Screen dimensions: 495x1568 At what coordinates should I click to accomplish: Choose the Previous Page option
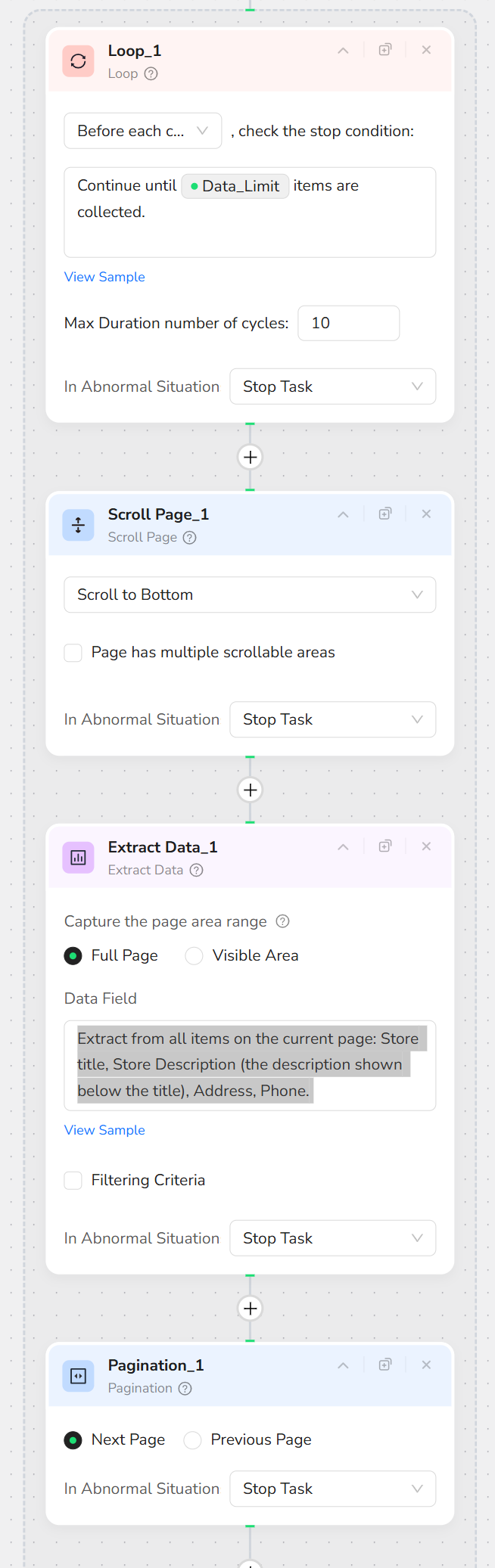193,1440
